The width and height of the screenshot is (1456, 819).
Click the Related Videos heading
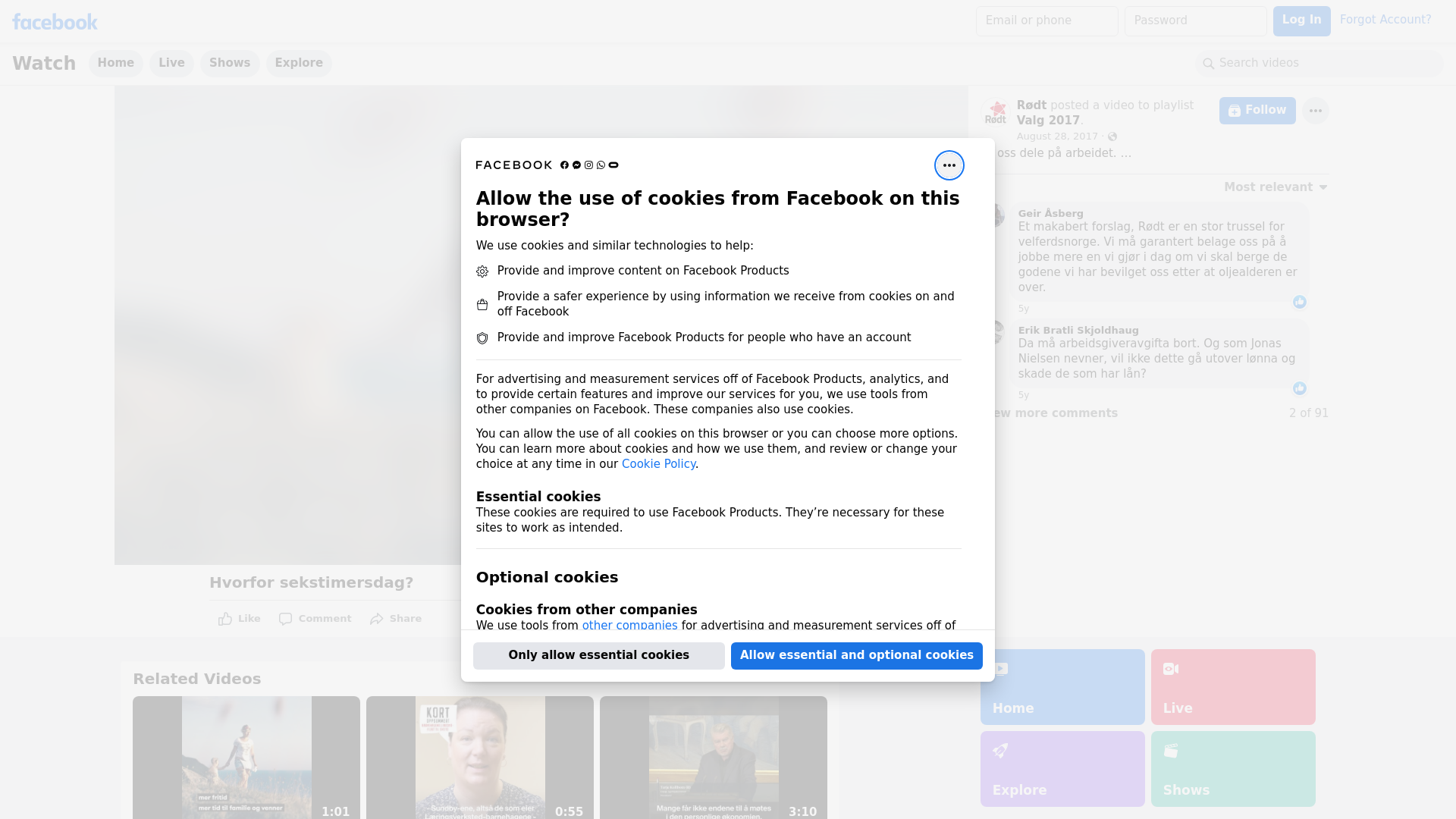pos(196,679)
